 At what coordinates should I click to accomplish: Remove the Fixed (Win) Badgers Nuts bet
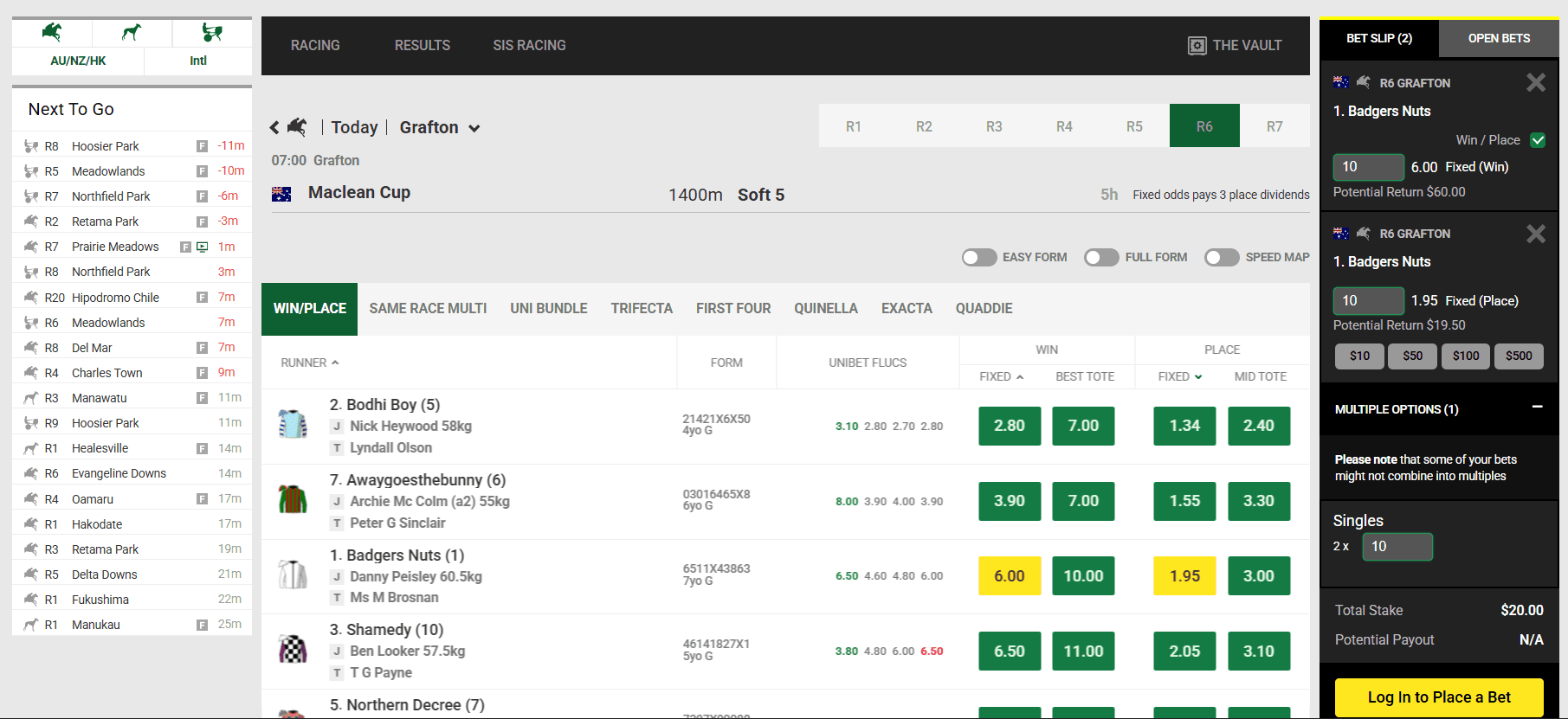1536,82
